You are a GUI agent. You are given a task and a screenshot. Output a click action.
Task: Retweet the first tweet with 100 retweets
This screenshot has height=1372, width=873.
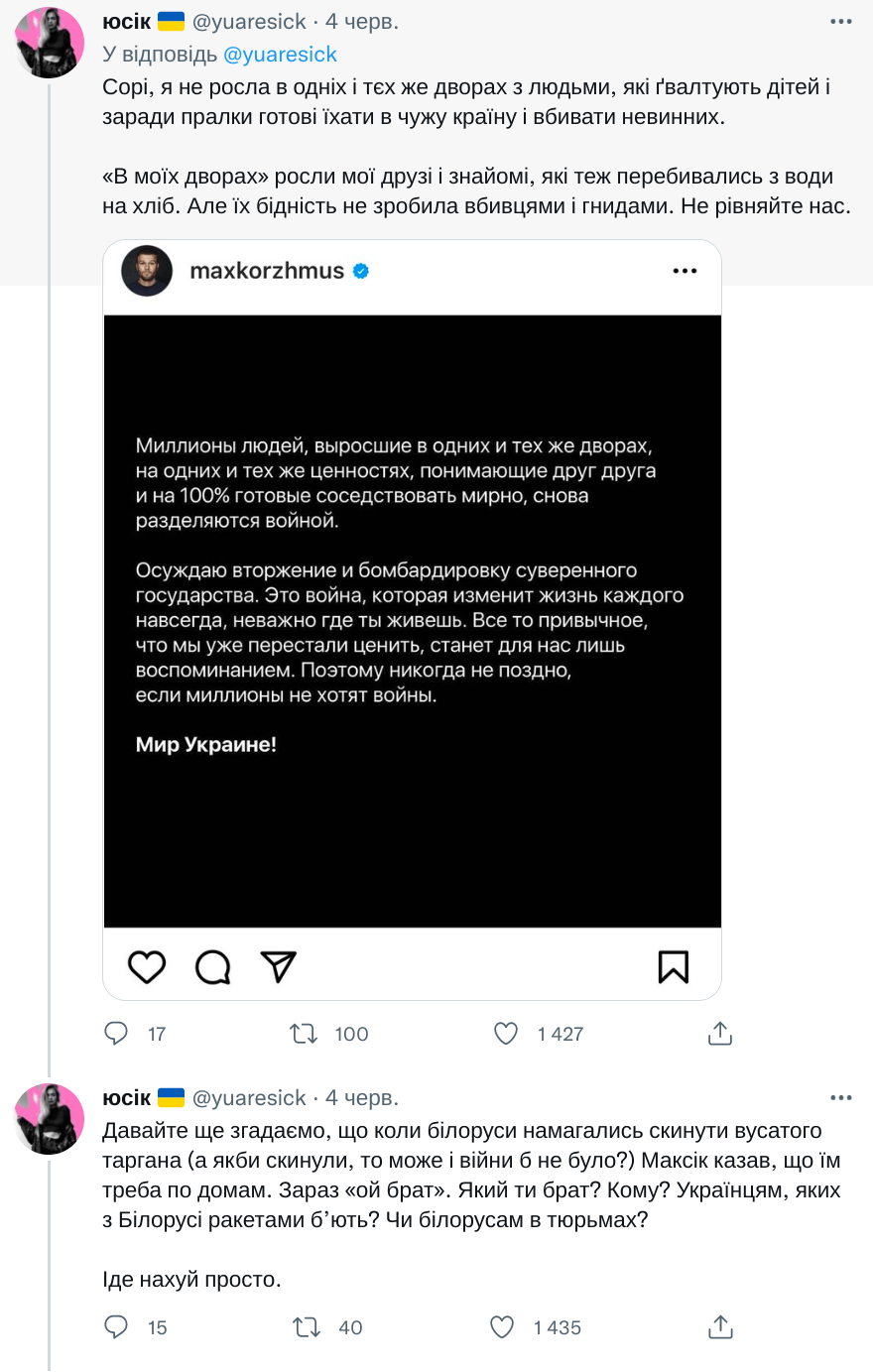(304, 1034)
